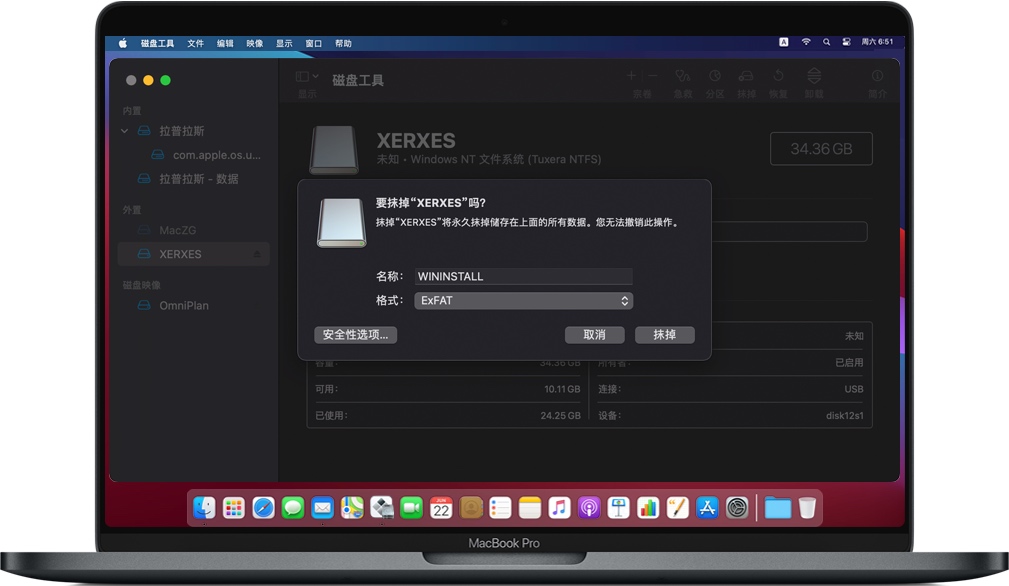Image resolution: width=1009 pixels, height=586 pixels.
Task: Confirm erasing XERXES with 抹掉 button
Action: tap(664, 335)
